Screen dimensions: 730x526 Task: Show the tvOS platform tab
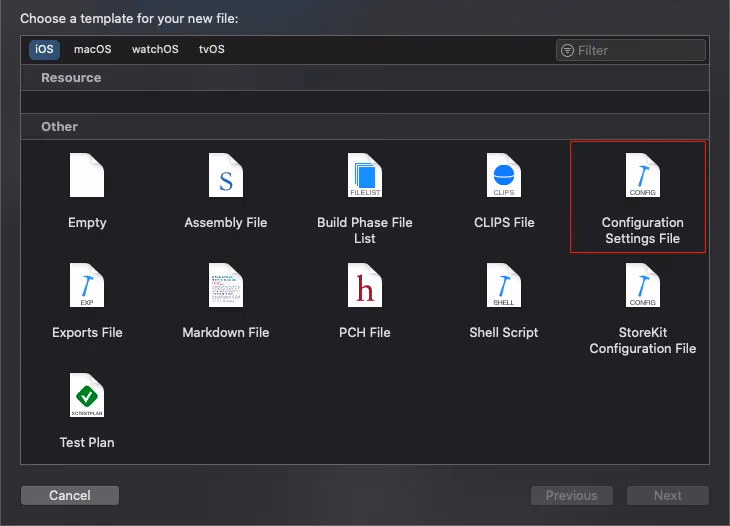213,50
